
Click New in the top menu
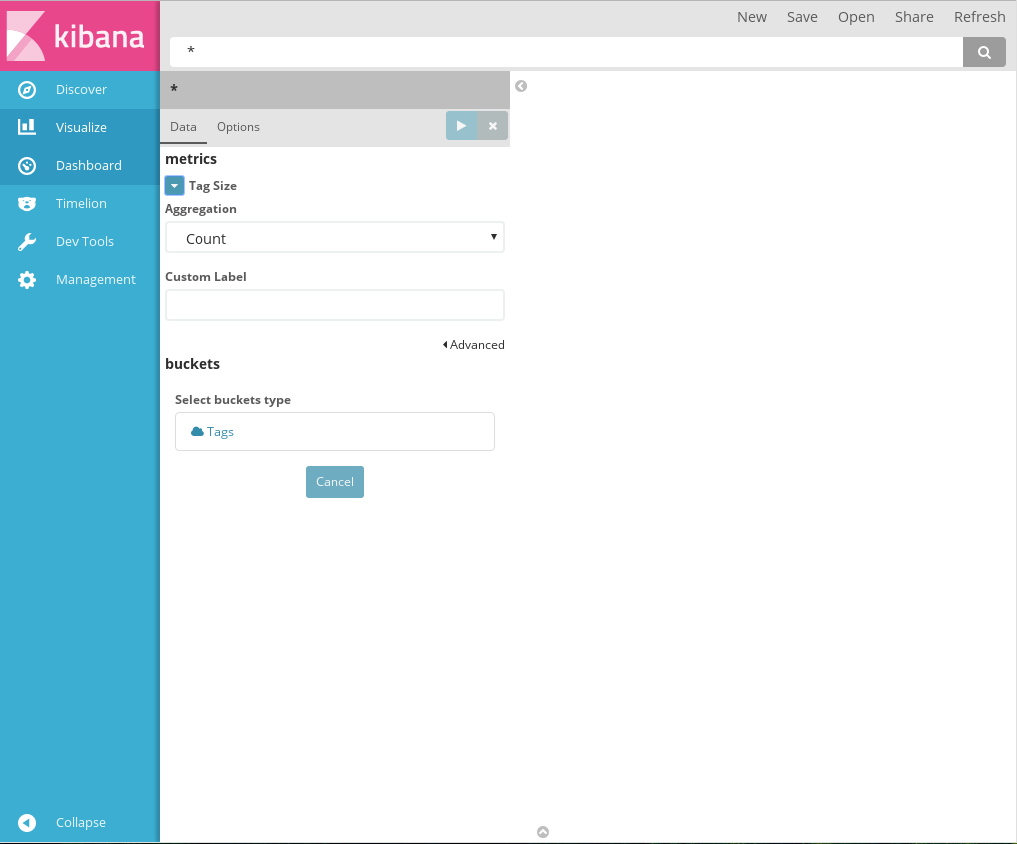pyautogui.click(x=752, y=18)
